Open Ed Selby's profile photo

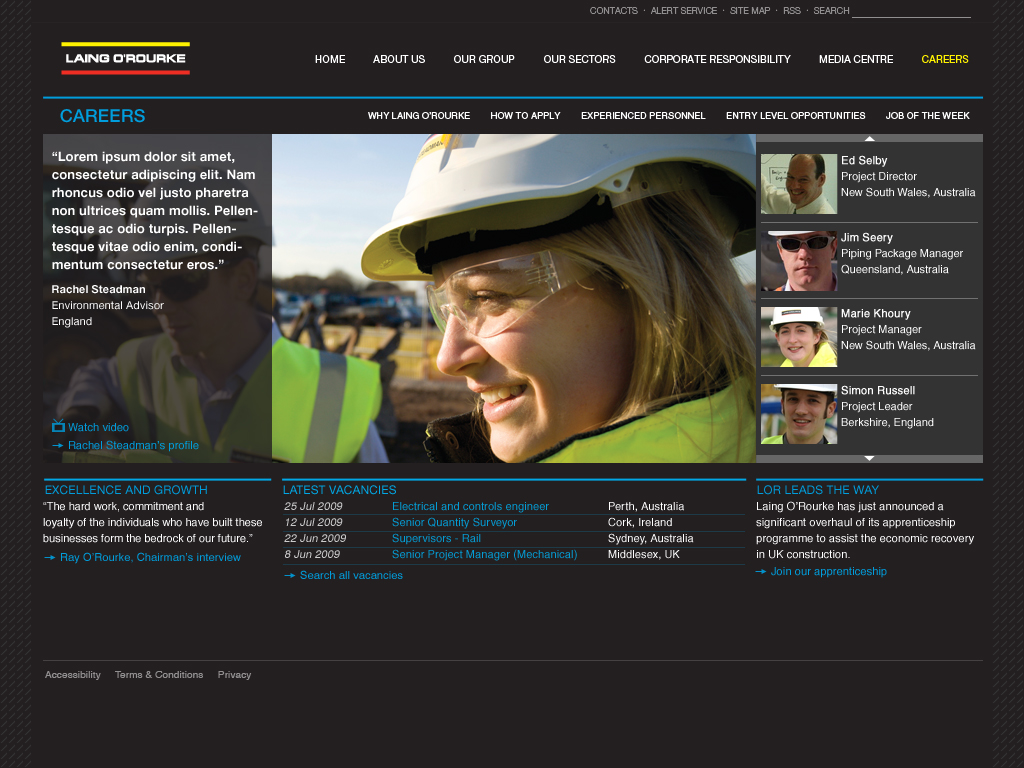pyautogui.click(x=798, y=184)
